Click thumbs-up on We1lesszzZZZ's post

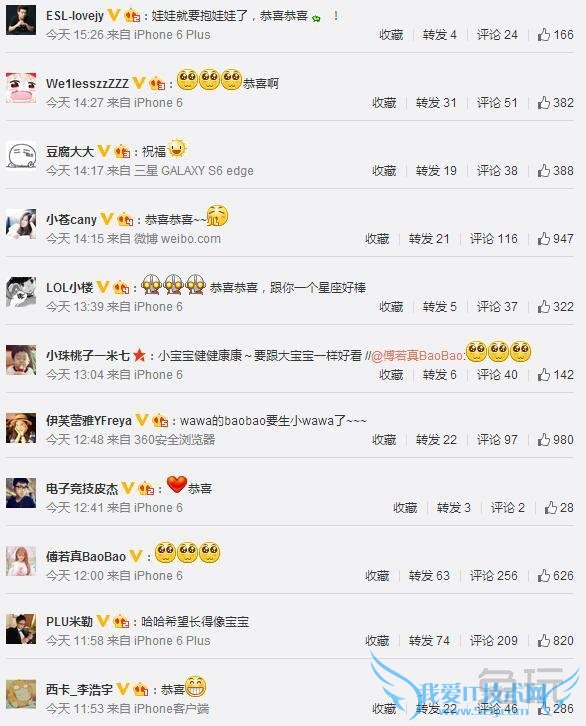(544, 102)
